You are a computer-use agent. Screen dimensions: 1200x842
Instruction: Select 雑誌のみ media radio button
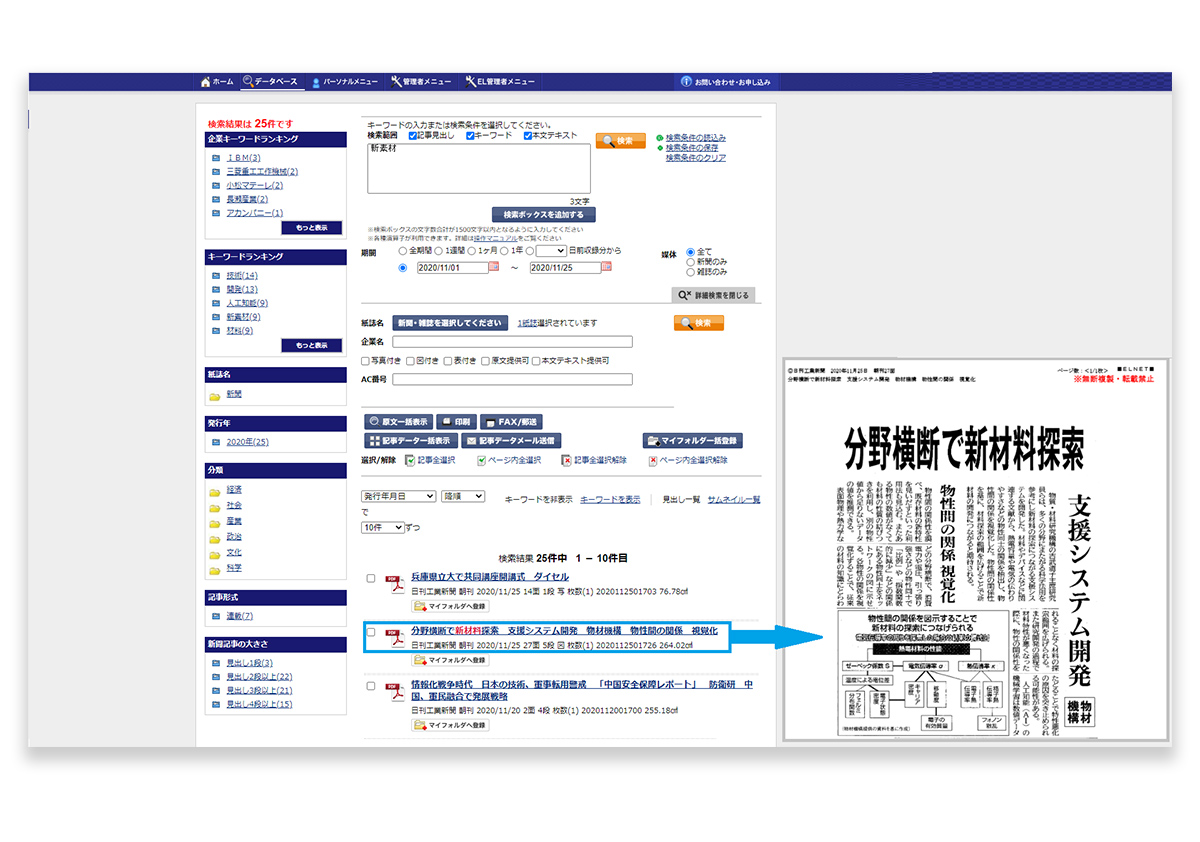coord(691,272)
